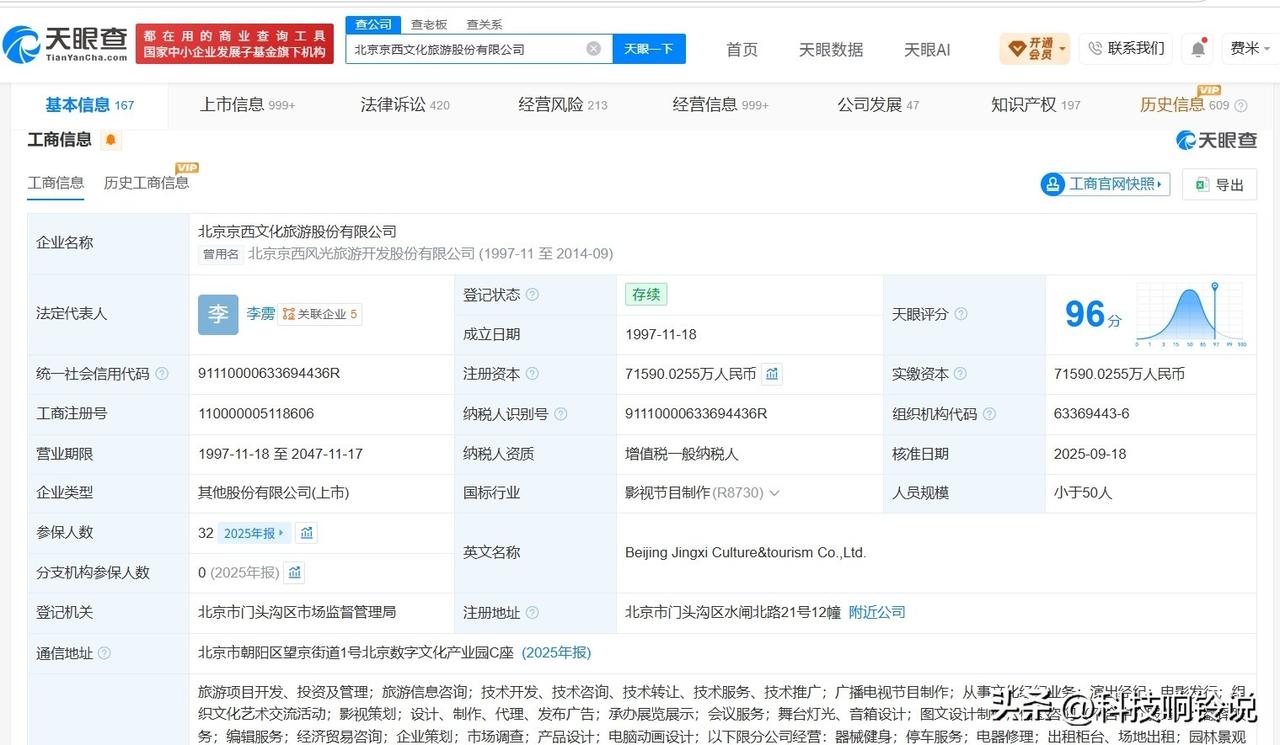Click the 李 avatar of legal representative

218,314
